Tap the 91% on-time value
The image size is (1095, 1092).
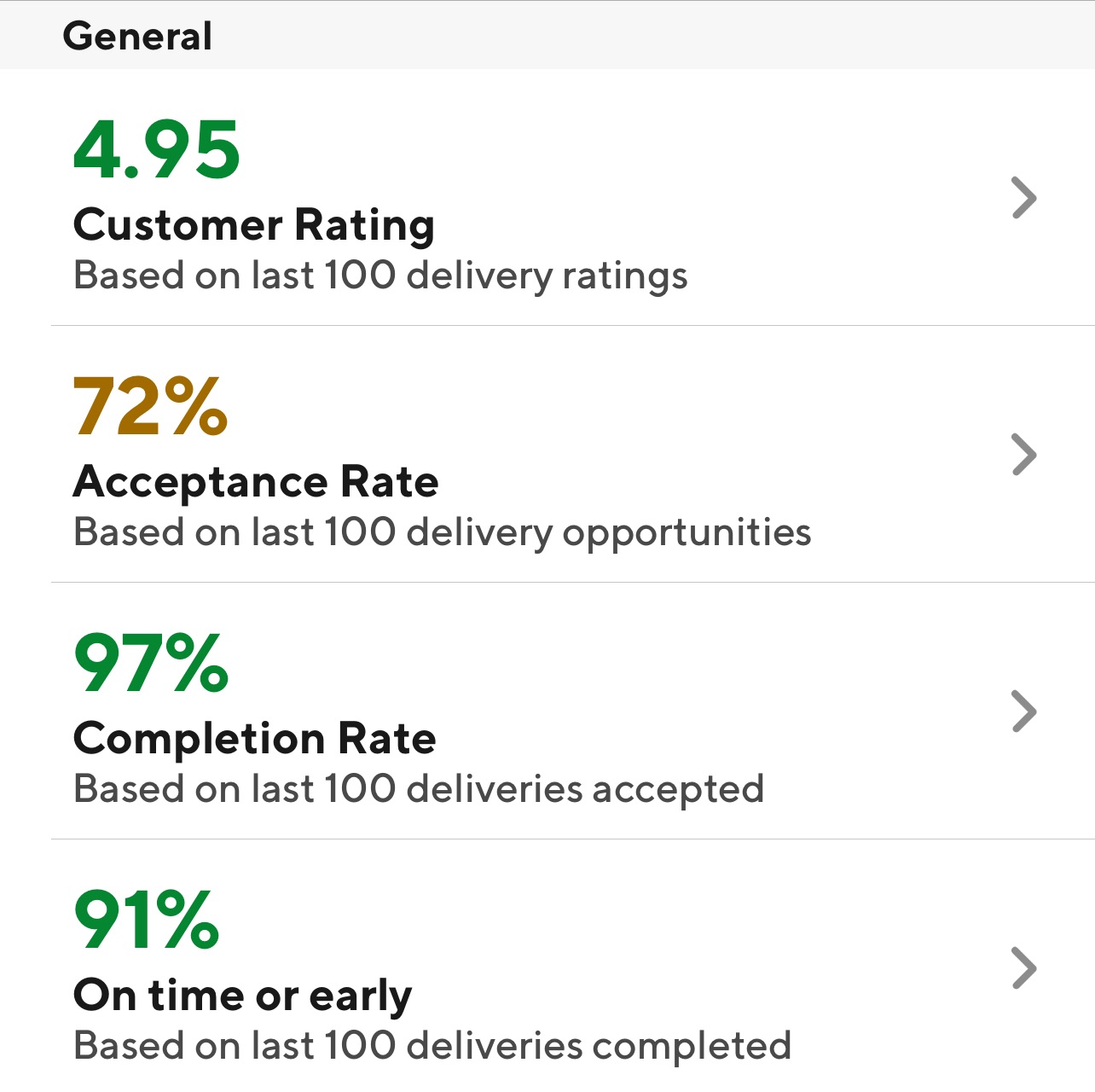(147, 920)
